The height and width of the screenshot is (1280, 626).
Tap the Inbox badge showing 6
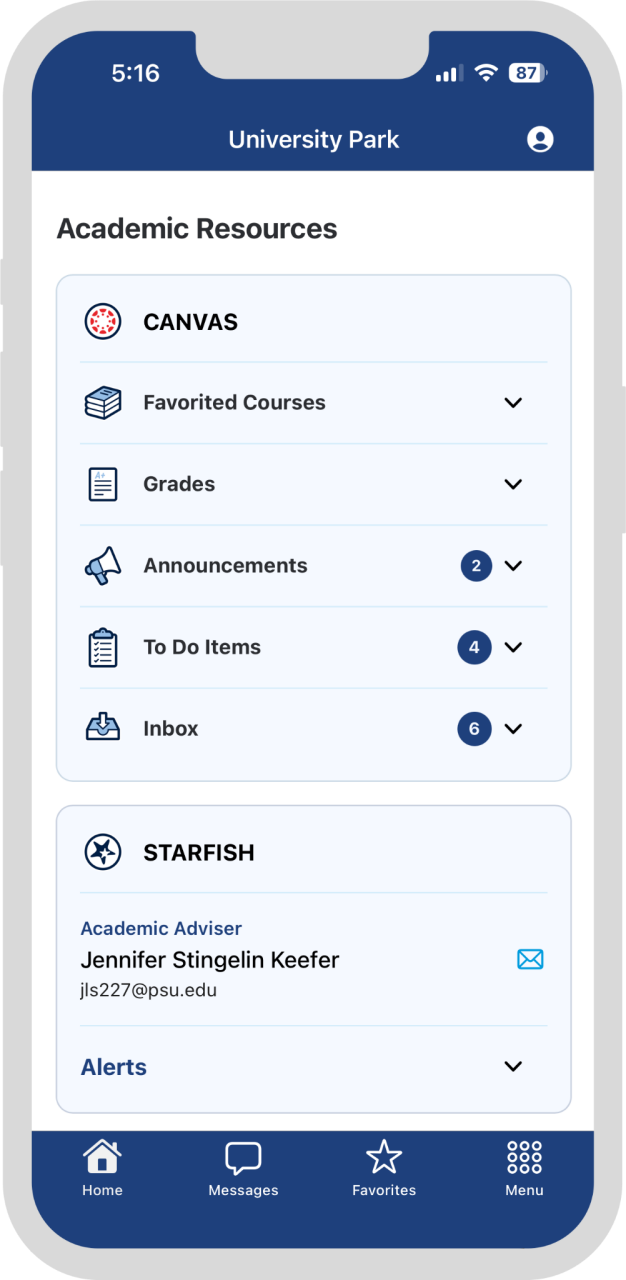[474, 729]
